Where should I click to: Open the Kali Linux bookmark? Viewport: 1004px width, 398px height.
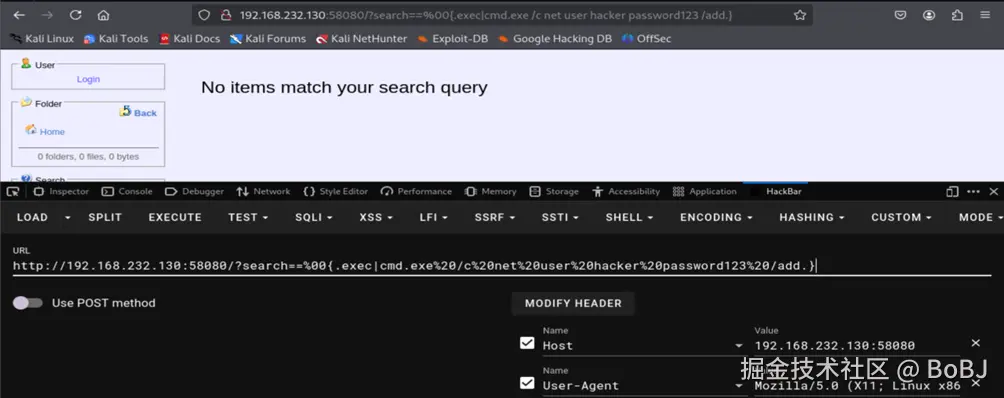click(42, 38)
